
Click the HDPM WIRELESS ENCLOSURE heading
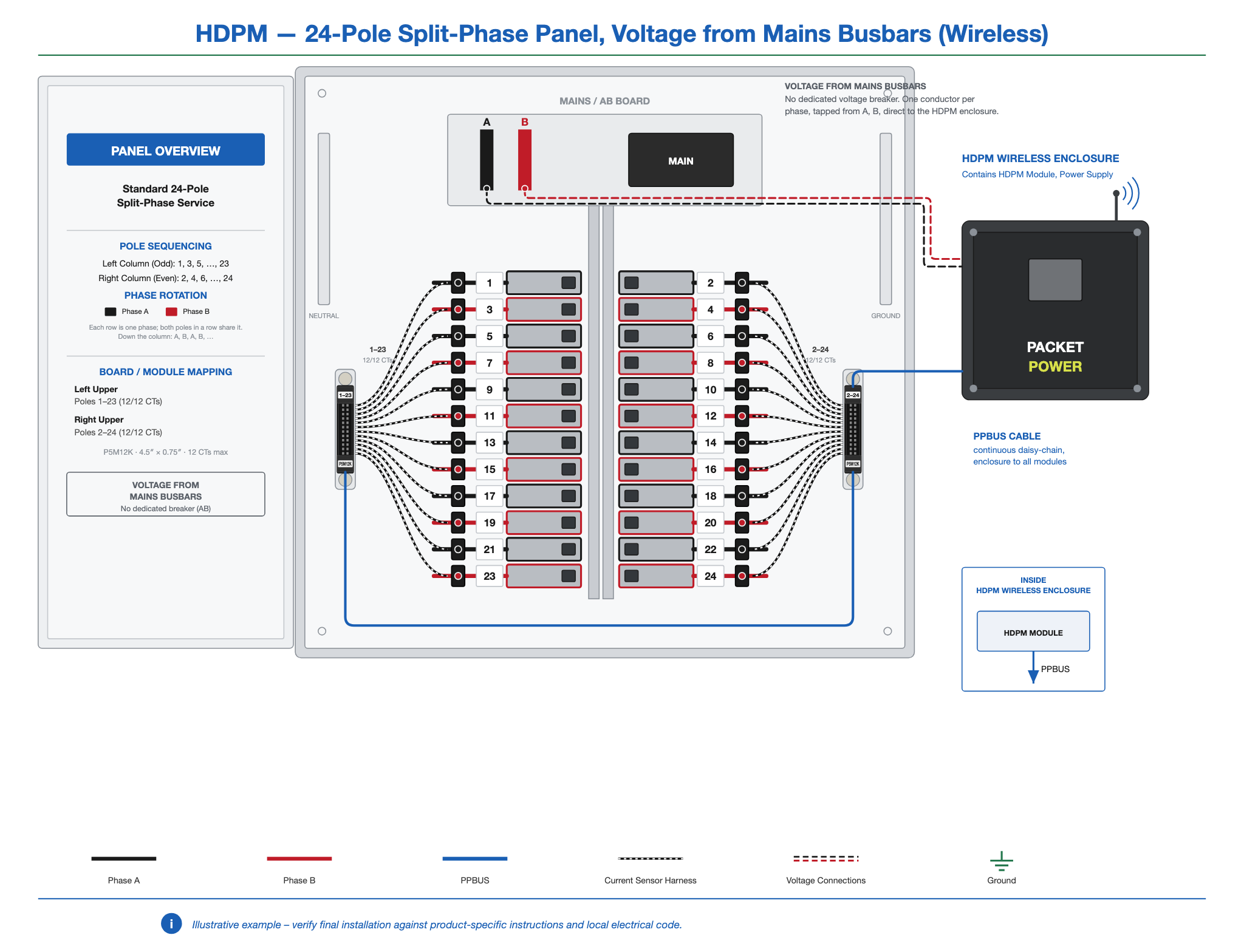click(1040, 158)
